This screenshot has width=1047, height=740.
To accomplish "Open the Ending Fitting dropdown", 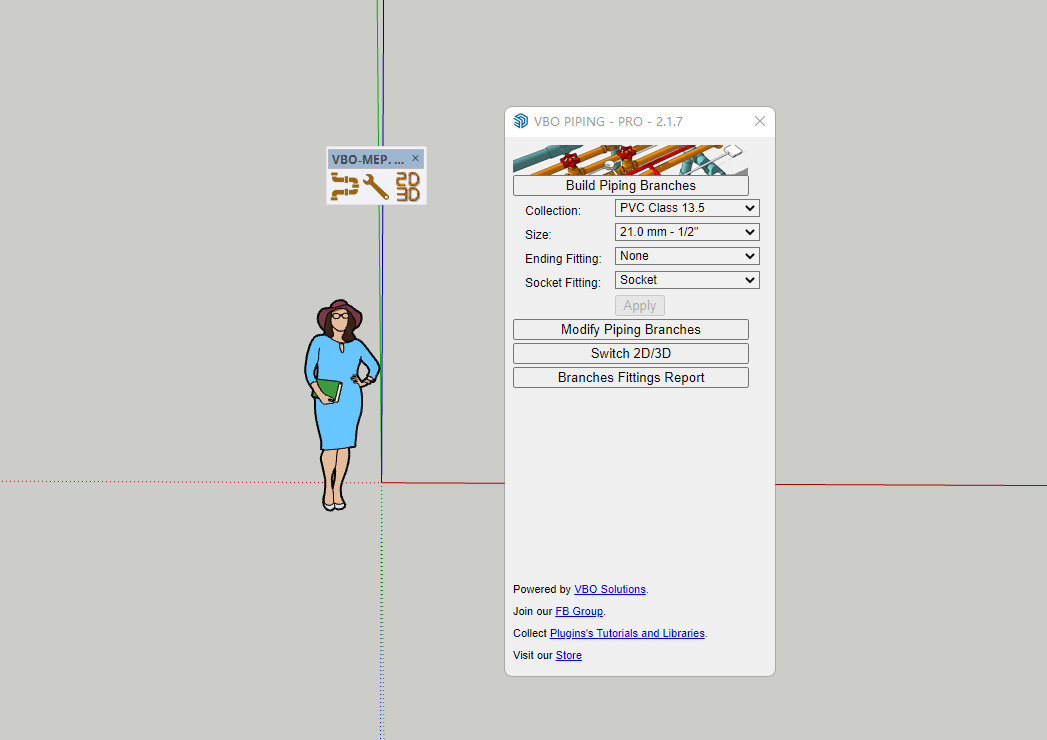I will [686, 256].
